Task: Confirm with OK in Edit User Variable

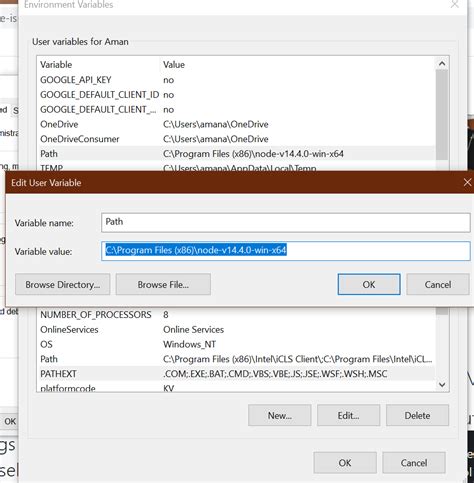Action: [x=369, y=284]
